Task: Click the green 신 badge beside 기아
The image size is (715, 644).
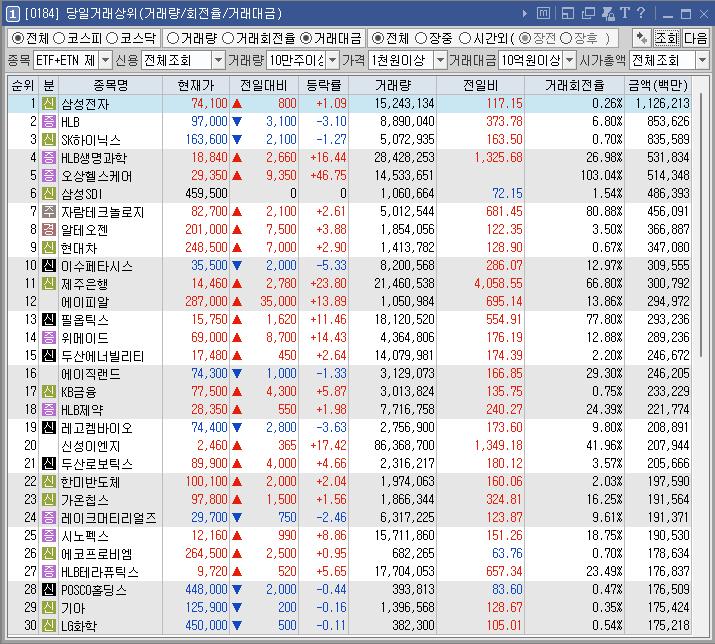Action: coord(49,608)
